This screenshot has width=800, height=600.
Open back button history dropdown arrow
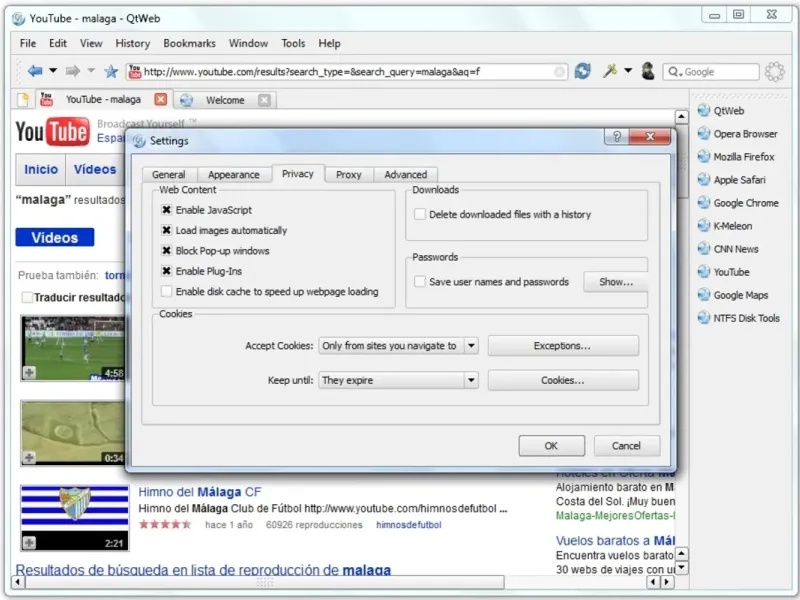(x=53, y=70)
